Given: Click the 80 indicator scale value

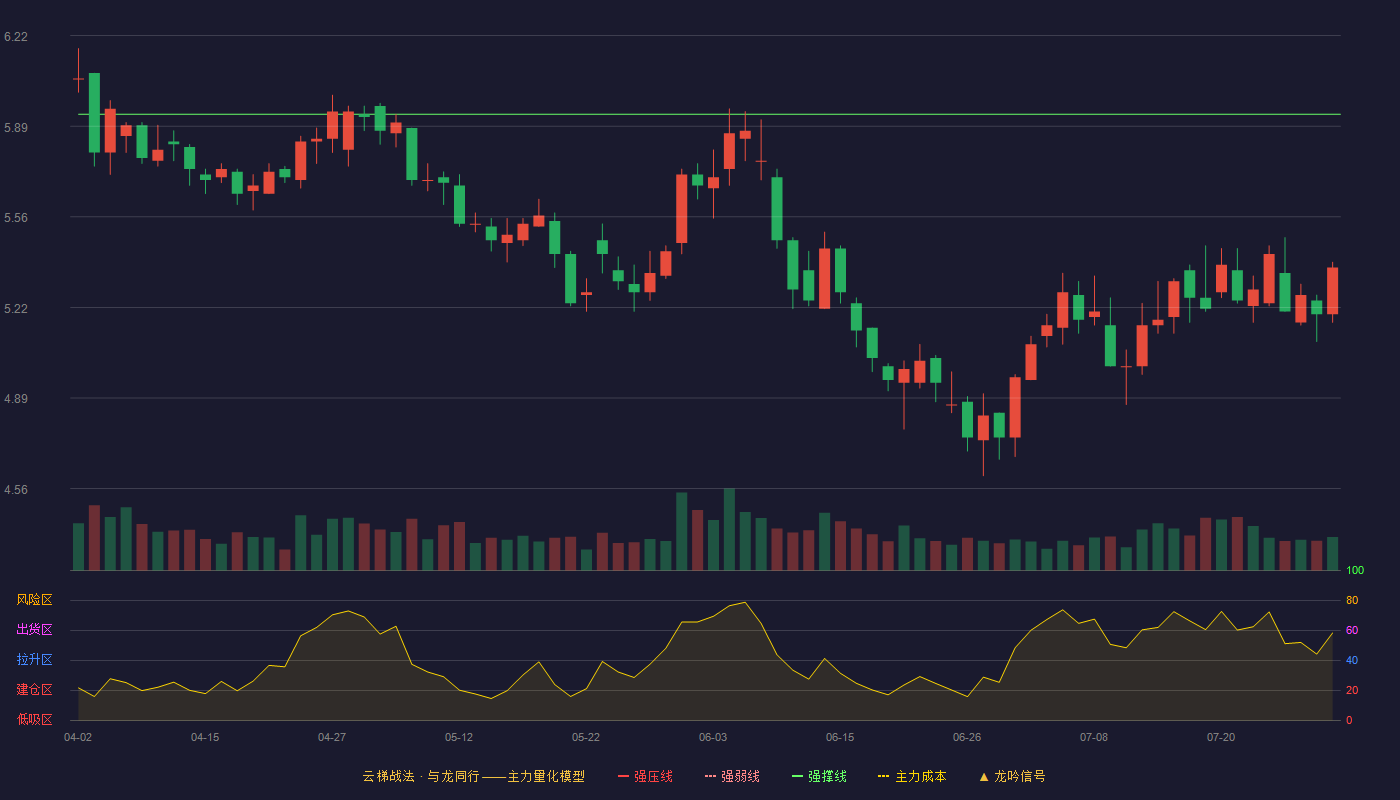Looking at the screenshot, I should click(x=1352, y=600).
